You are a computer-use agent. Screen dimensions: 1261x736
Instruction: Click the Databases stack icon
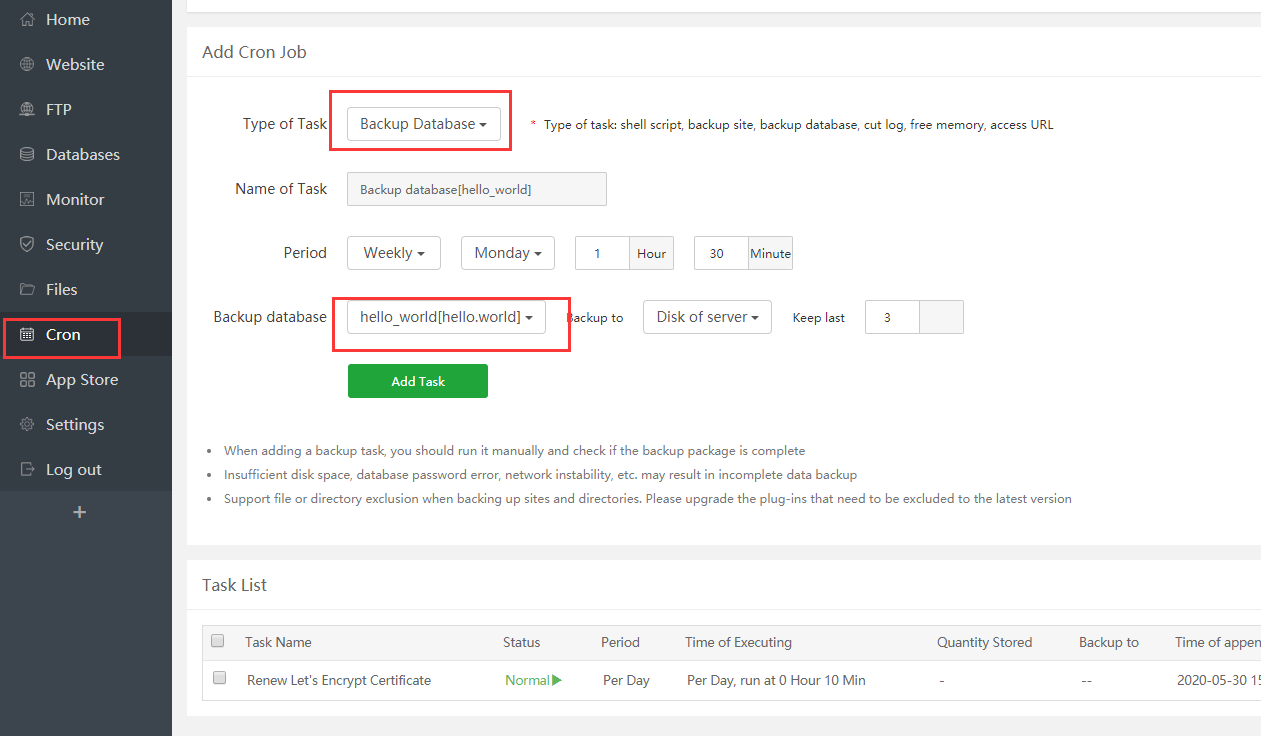click(27, 155)
